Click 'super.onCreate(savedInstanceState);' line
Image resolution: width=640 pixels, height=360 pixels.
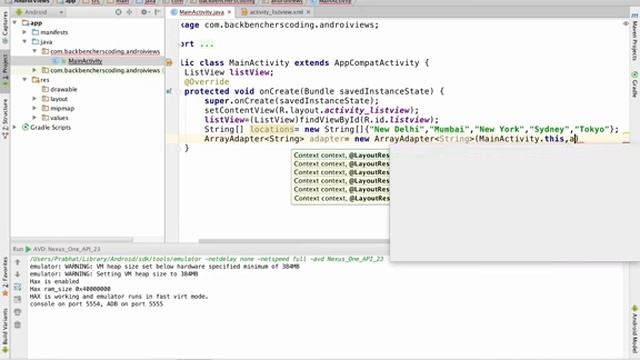[291, 101]
